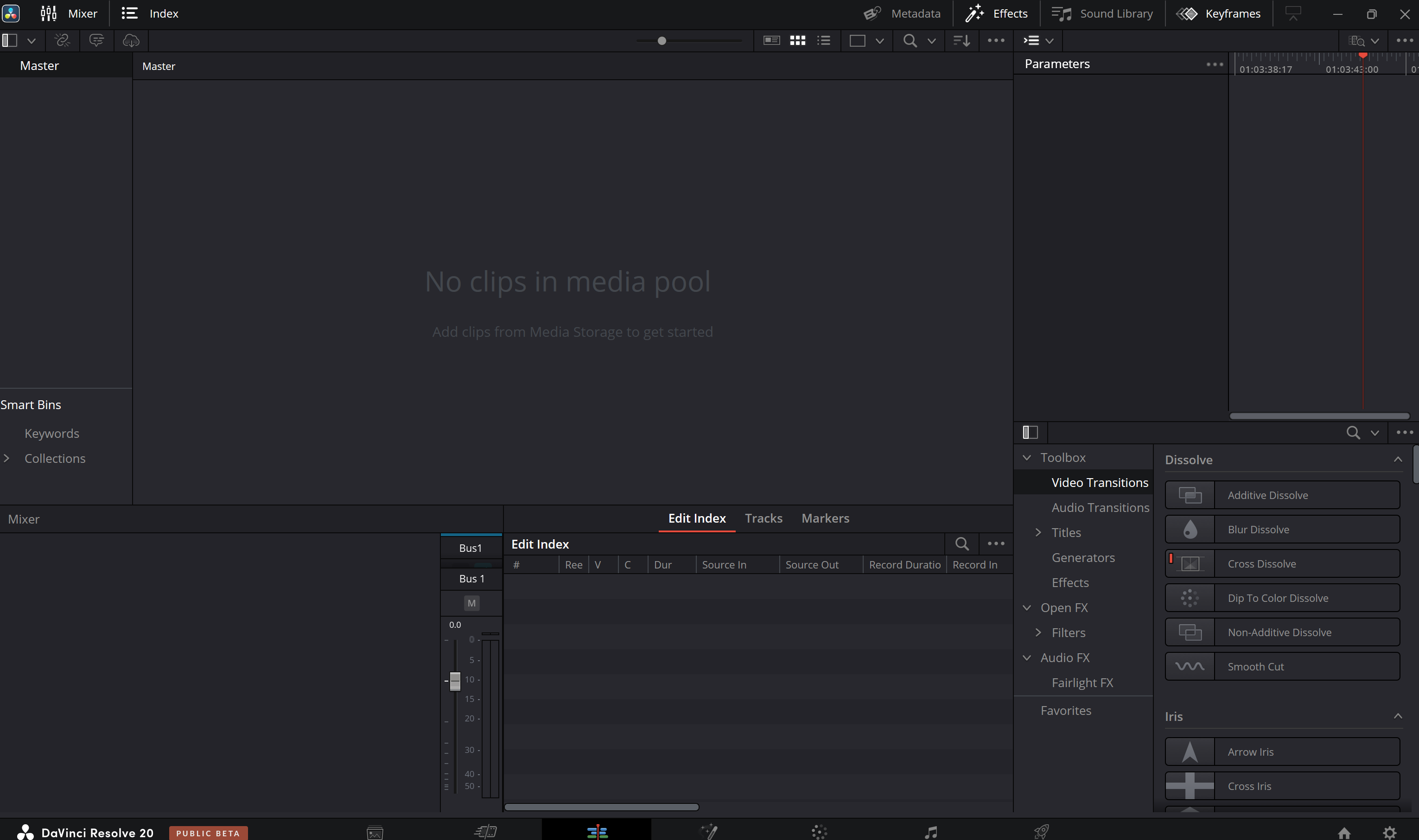Toggle bin list sidebar in media pool

10,40
